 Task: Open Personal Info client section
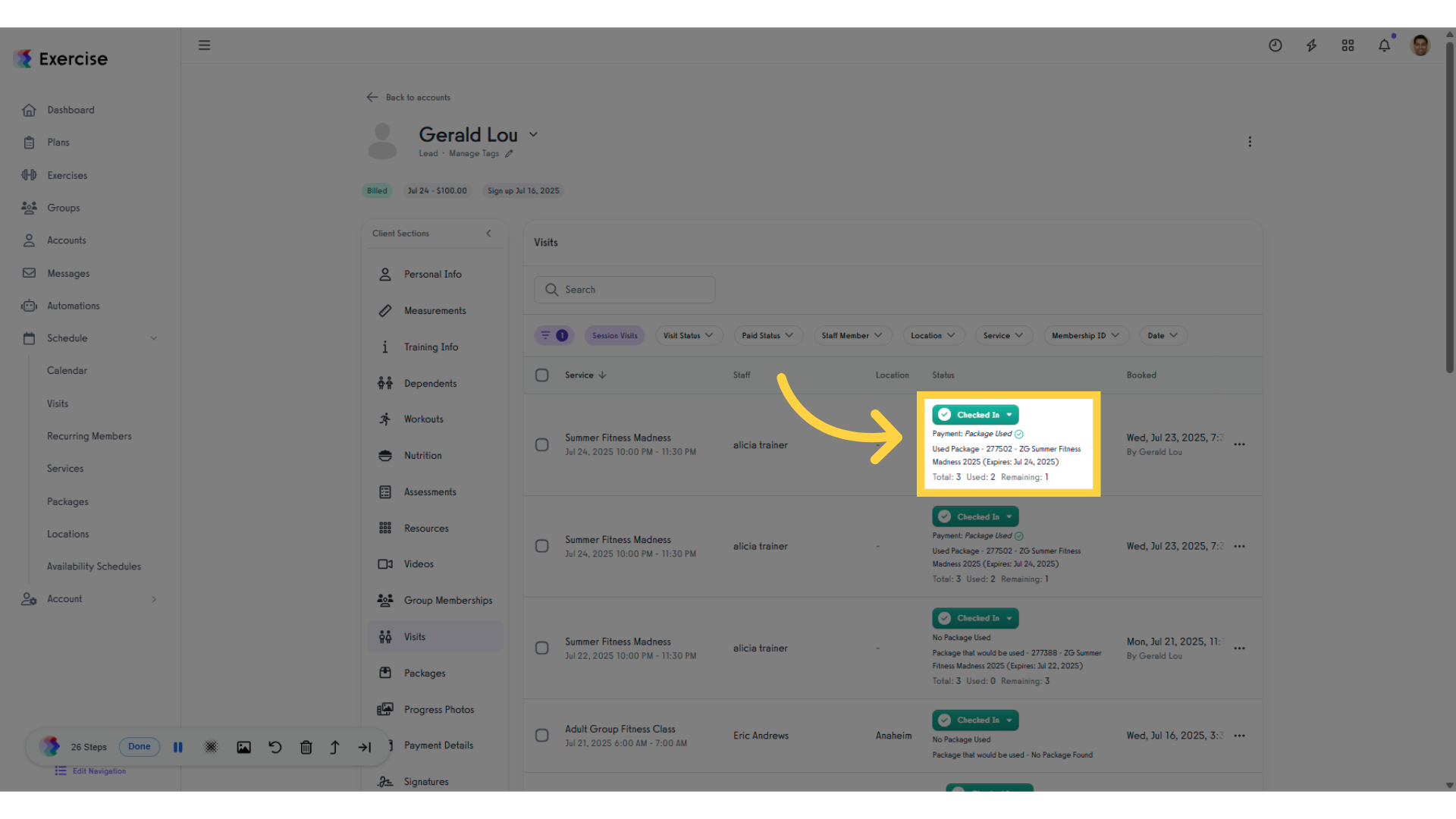[x=435, y=275]
